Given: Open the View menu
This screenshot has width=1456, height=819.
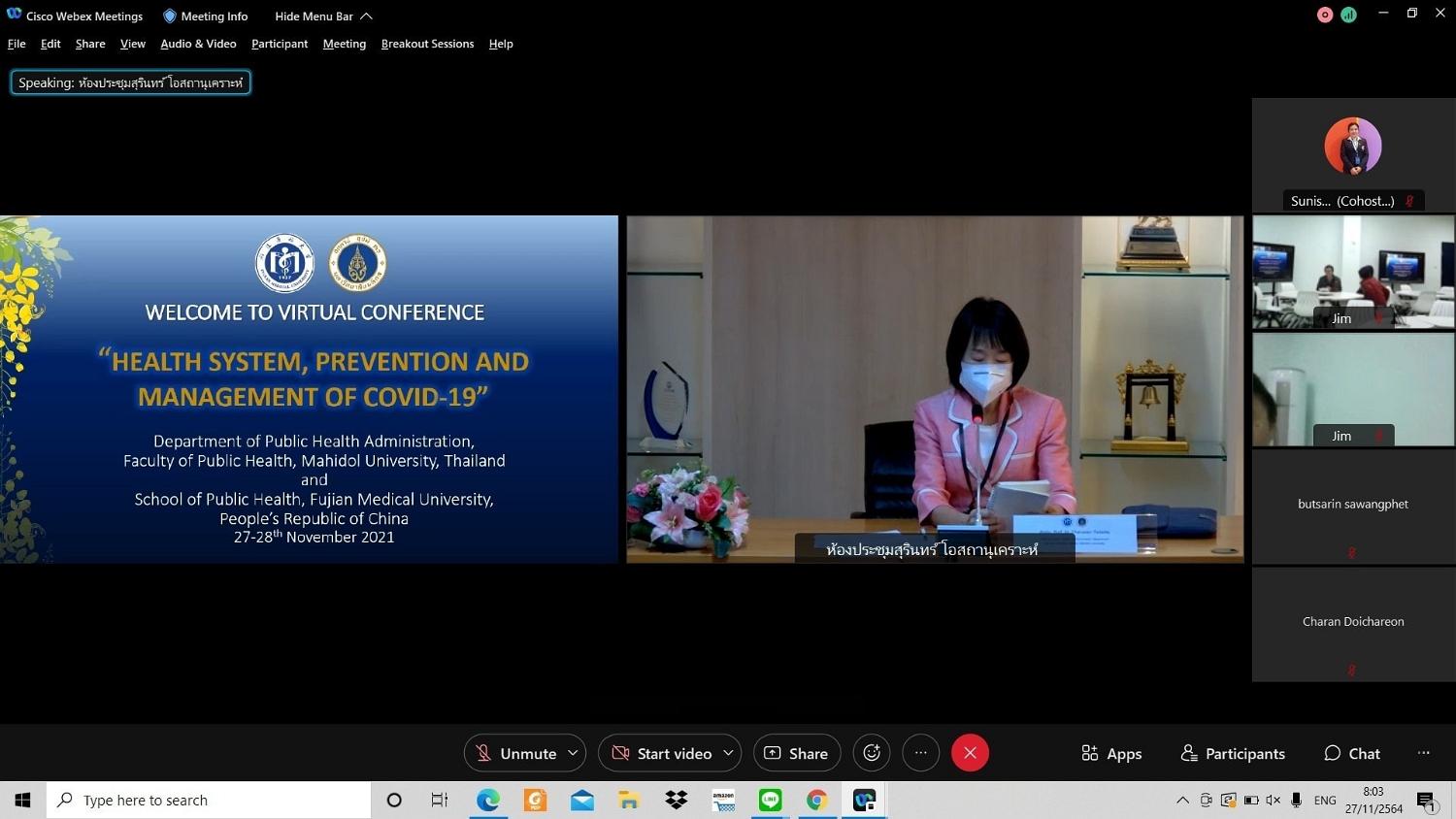Looking at the screenshot, I should (x=133, y=44).
